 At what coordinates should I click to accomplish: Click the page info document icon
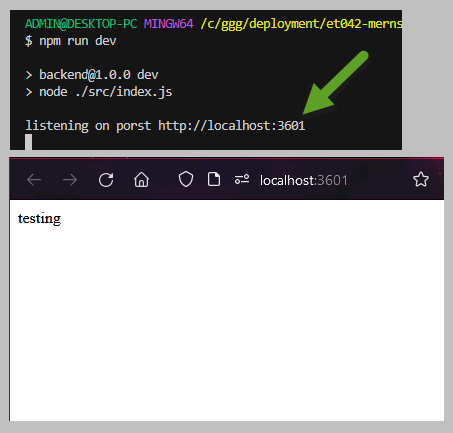214,179
